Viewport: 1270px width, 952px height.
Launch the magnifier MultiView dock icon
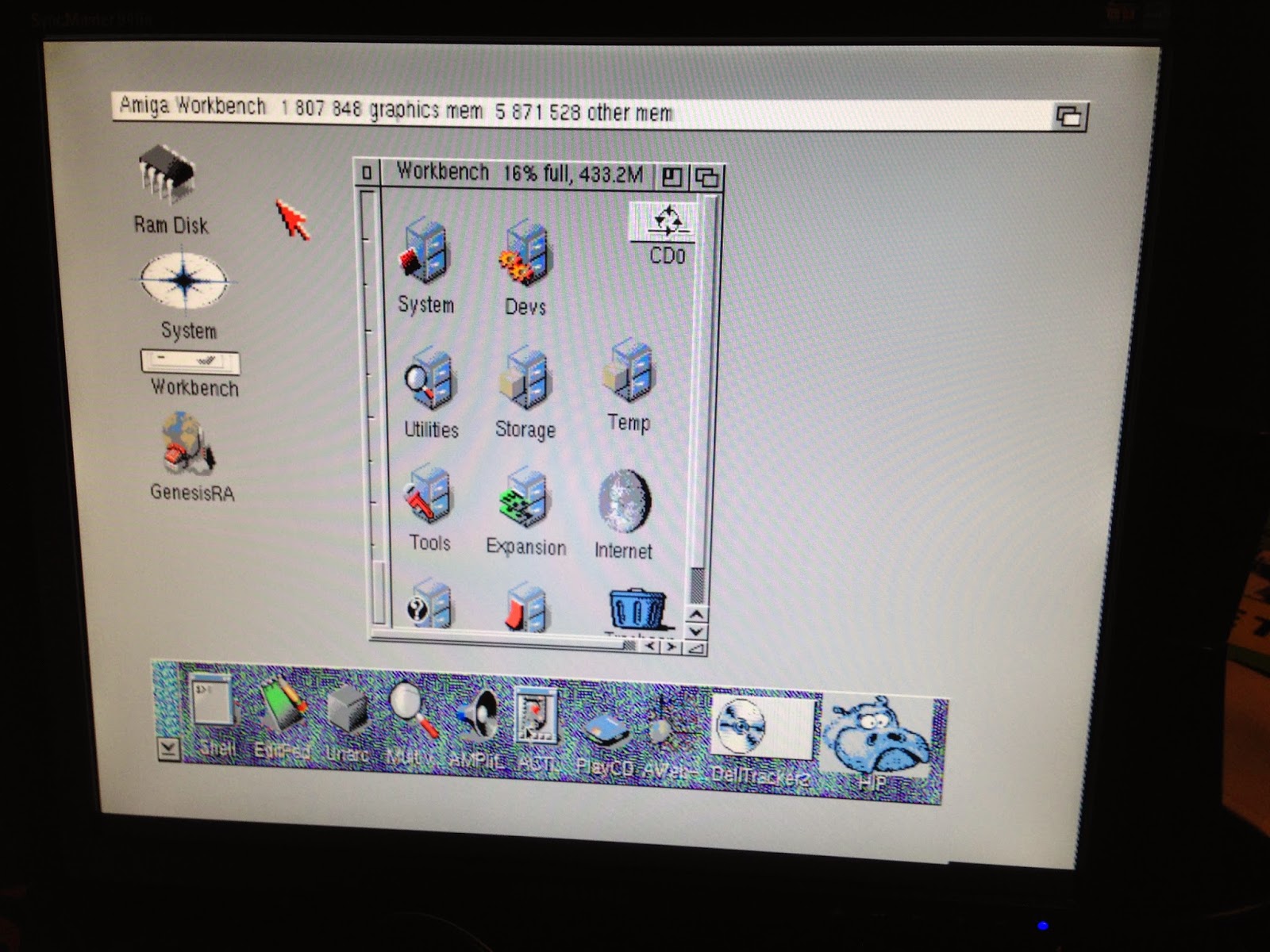click(x=413, y=710)
